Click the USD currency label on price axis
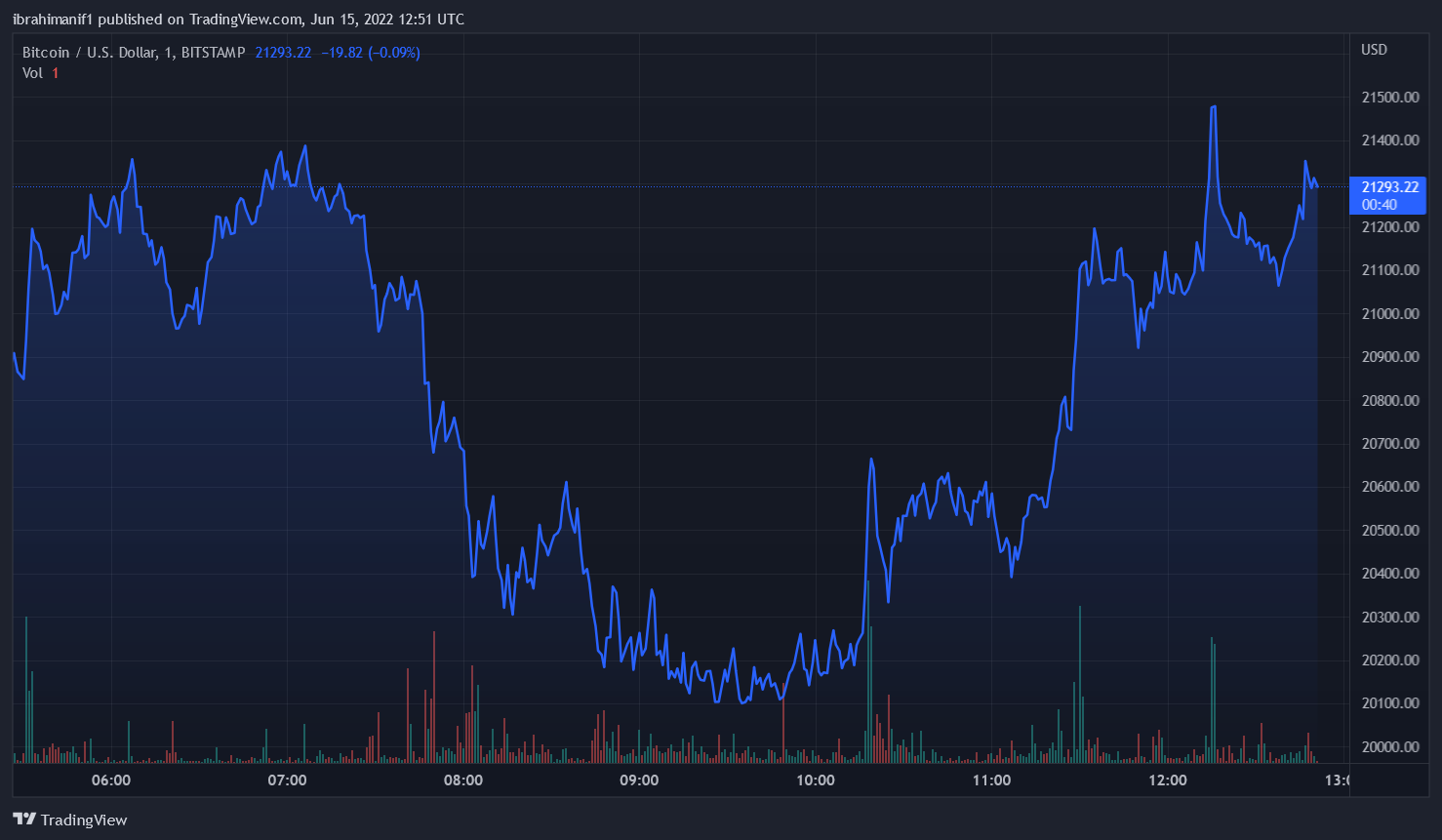Screen dimensions: 1442x840 click(x=1374, y=50)
